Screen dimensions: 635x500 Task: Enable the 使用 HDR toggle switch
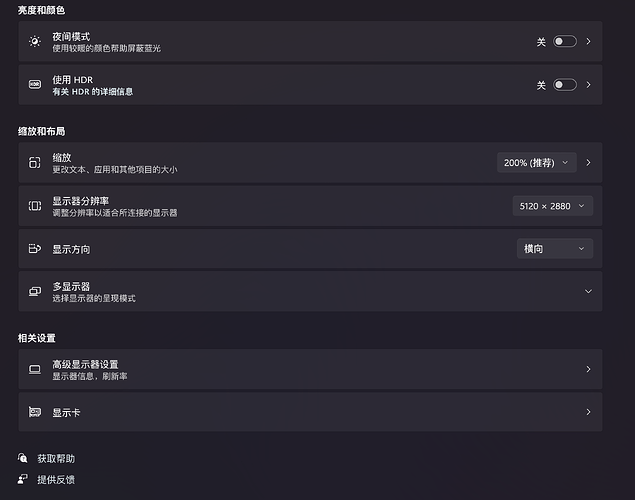tap(564, 85)
